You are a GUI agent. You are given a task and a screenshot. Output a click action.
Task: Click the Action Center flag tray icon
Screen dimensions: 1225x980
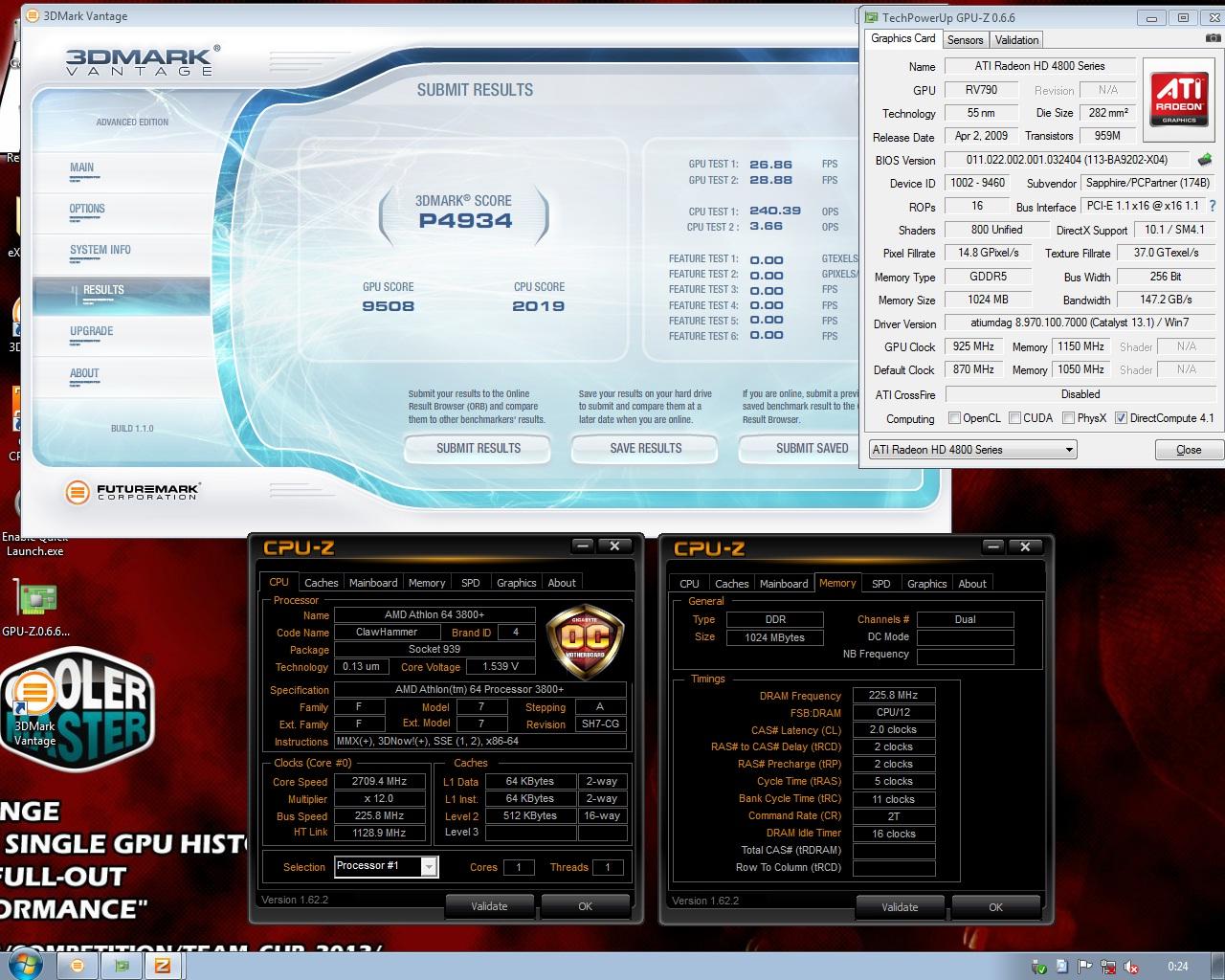click(1085, 967)
